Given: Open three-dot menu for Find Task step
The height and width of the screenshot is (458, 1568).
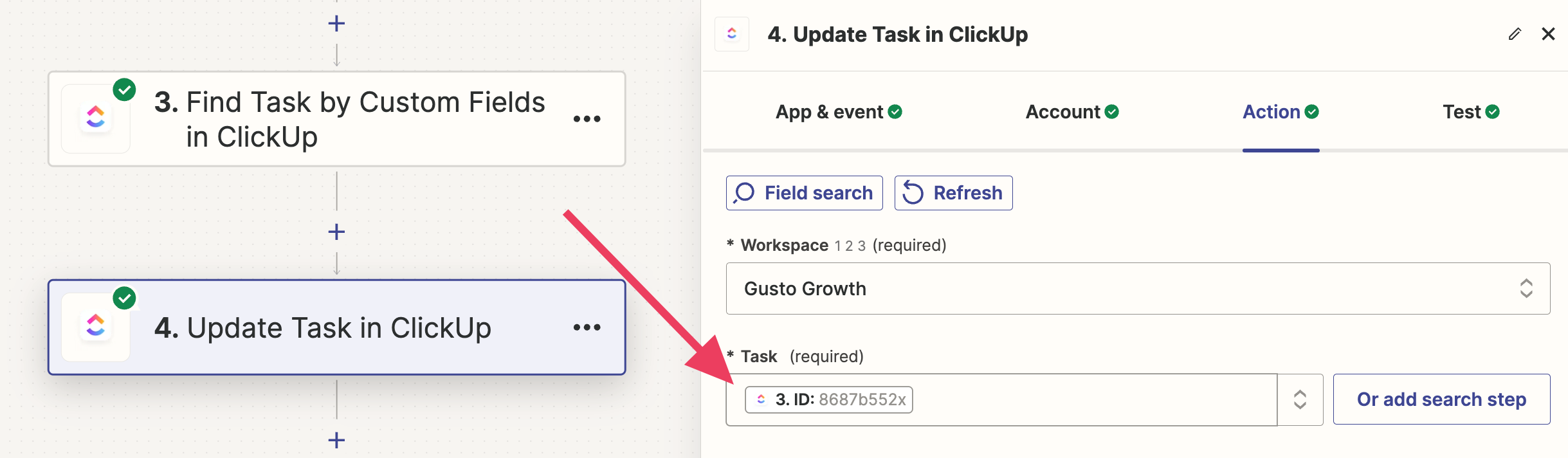Looking at the screenshot, I should [587, 119].
